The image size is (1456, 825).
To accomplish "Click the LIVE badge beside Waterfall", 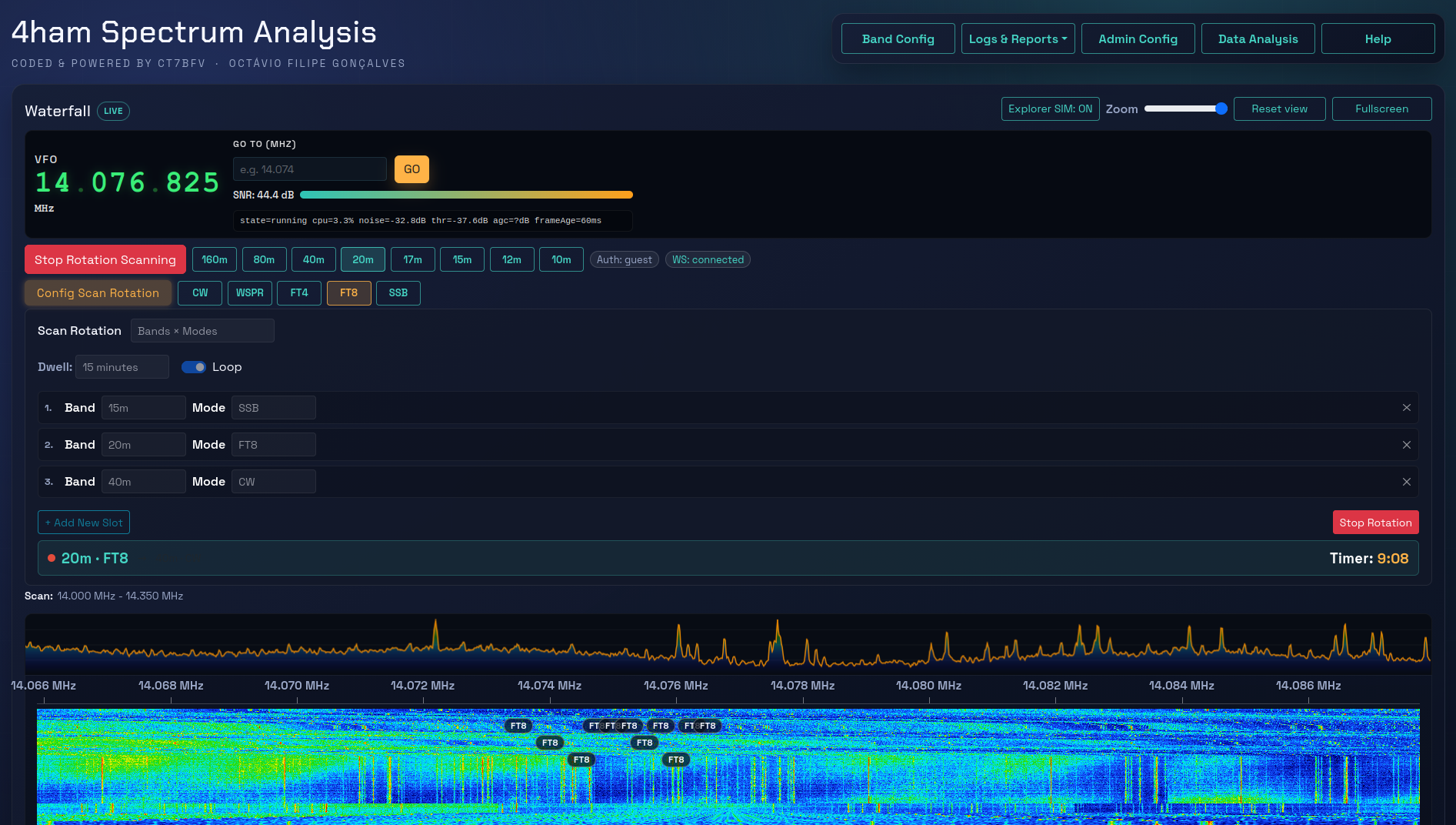I will click(113, 111).
